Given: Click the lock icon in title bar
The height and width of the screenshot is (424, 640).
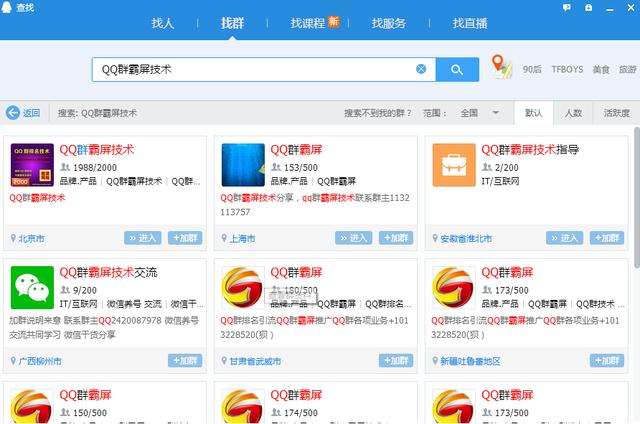Looking at the screenshot, I should [589, 8].
